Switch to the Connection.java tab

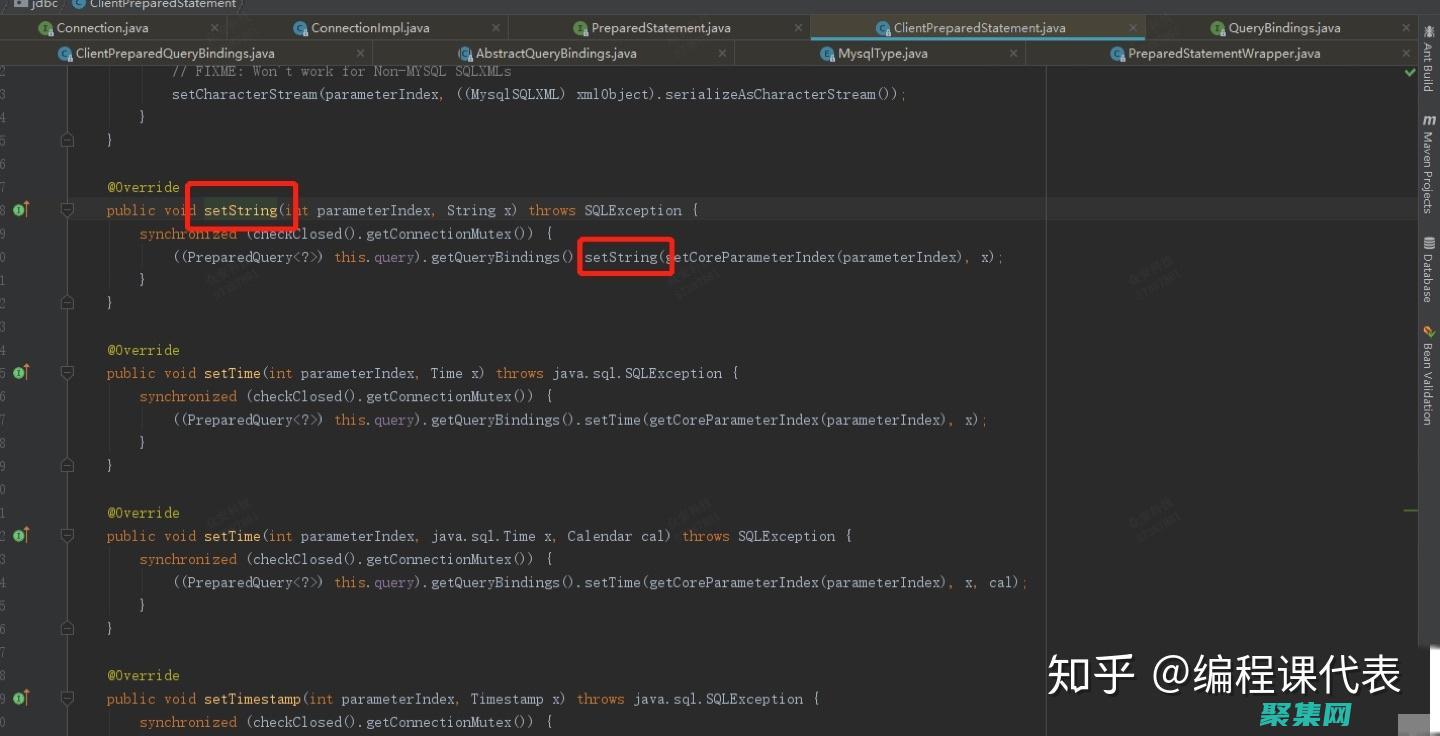[x=101, y=28]
